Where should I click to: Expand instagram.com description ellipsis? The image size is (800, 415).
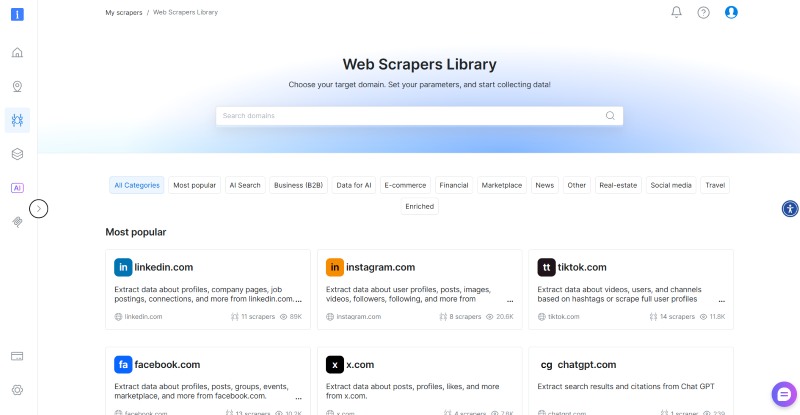[510, 301]
